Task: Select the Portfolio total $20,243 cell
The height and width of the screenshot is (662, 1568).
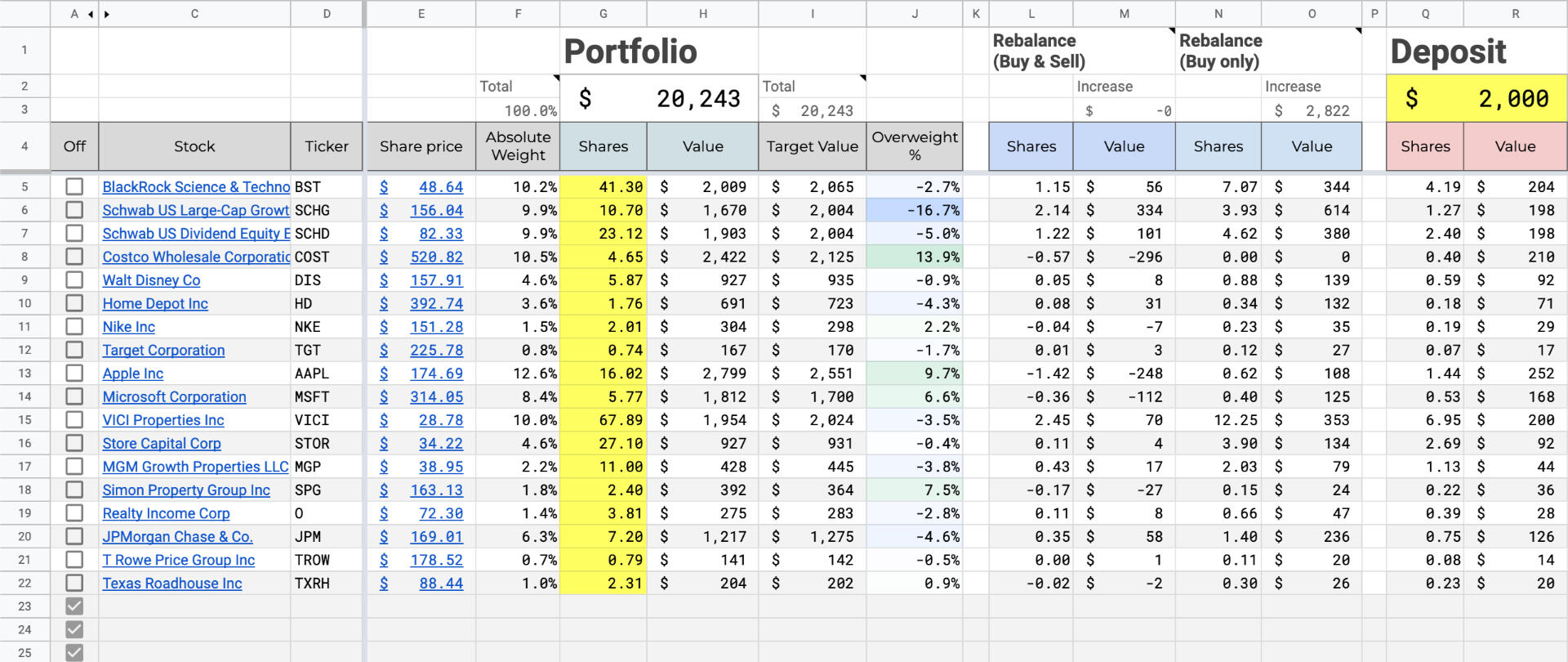Action: coord(659,98)
